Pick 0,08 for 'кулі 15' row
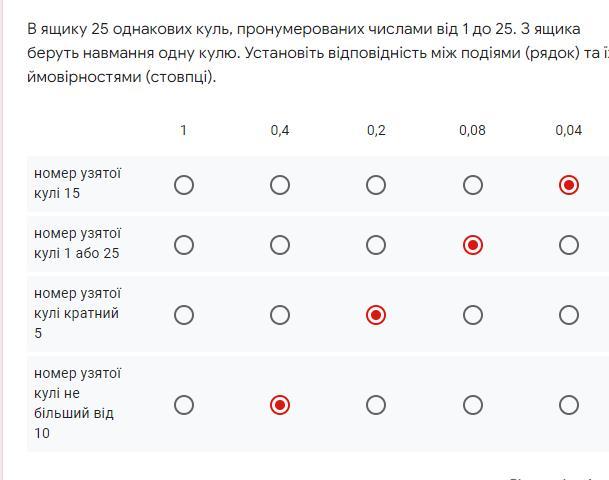This screenshot has height=480, width=609. tap(473, 185)
